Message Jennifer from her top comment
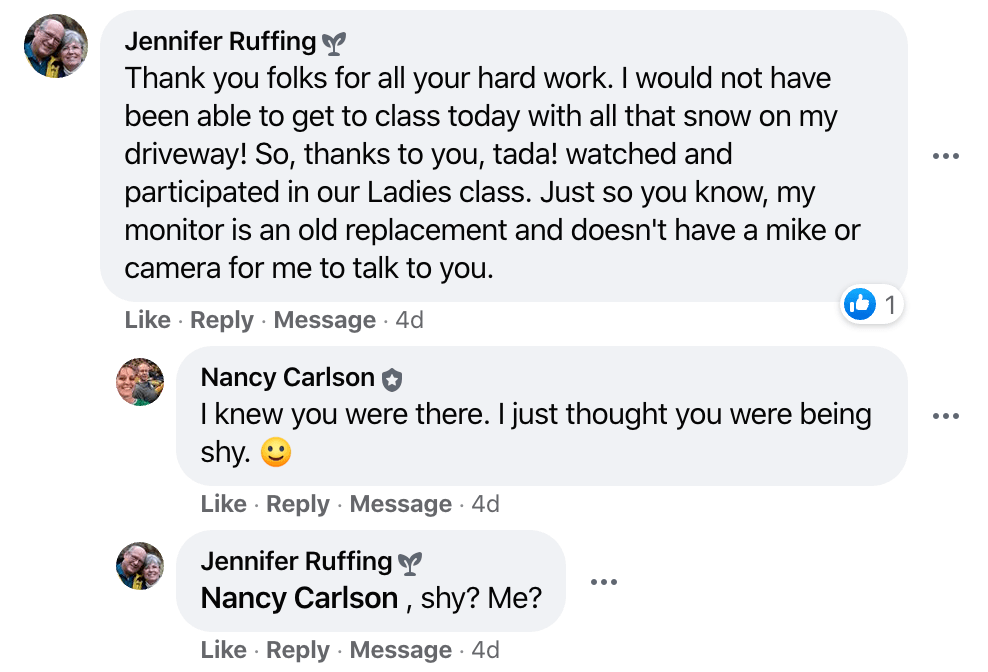This screenshot has height=672, width=988. point(324,320)
